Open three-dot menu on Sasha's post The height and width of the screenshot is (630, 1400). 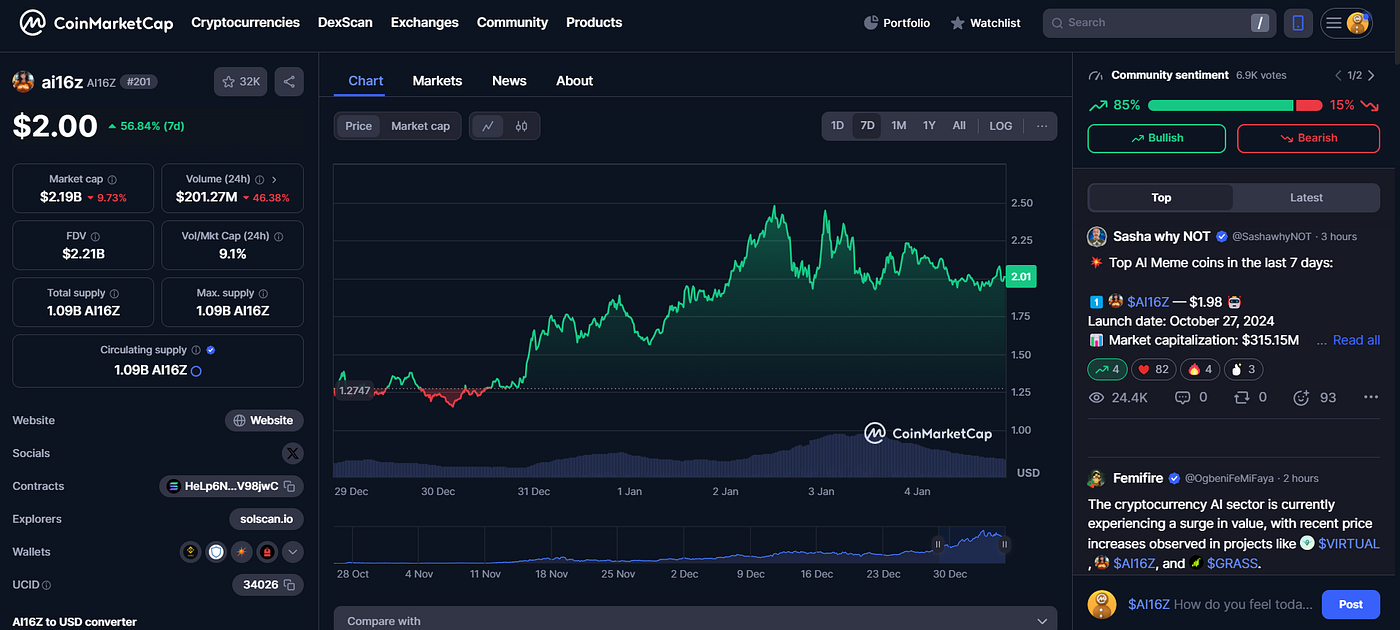(x=1371, y=397)
